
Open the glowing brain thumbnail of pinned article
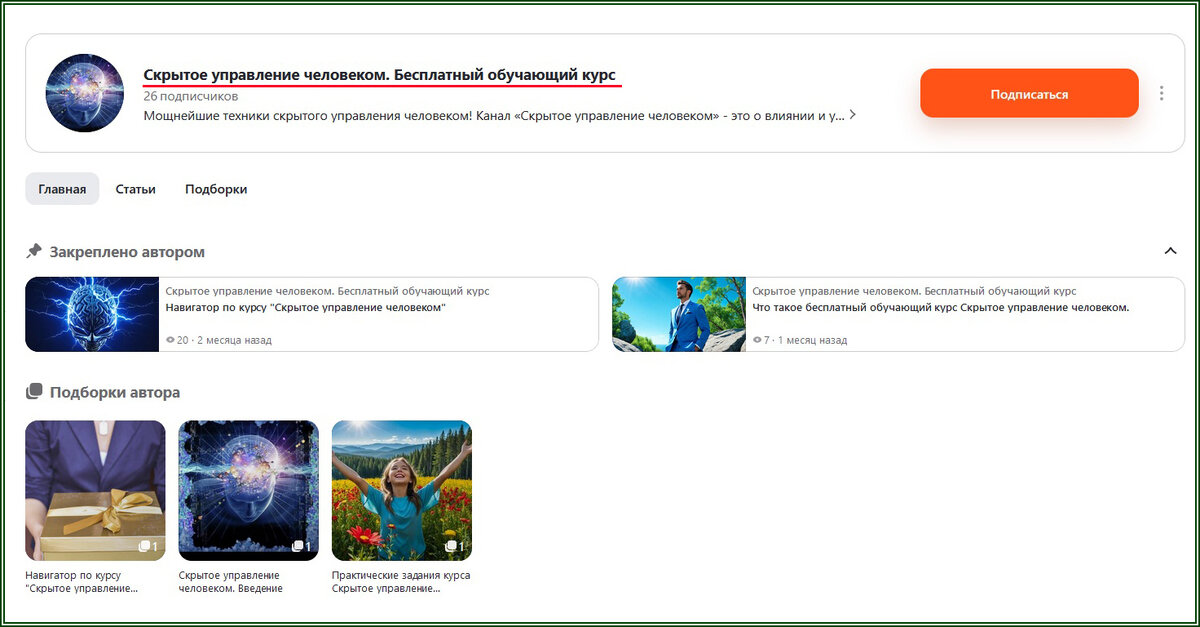[x=92, y=314]
